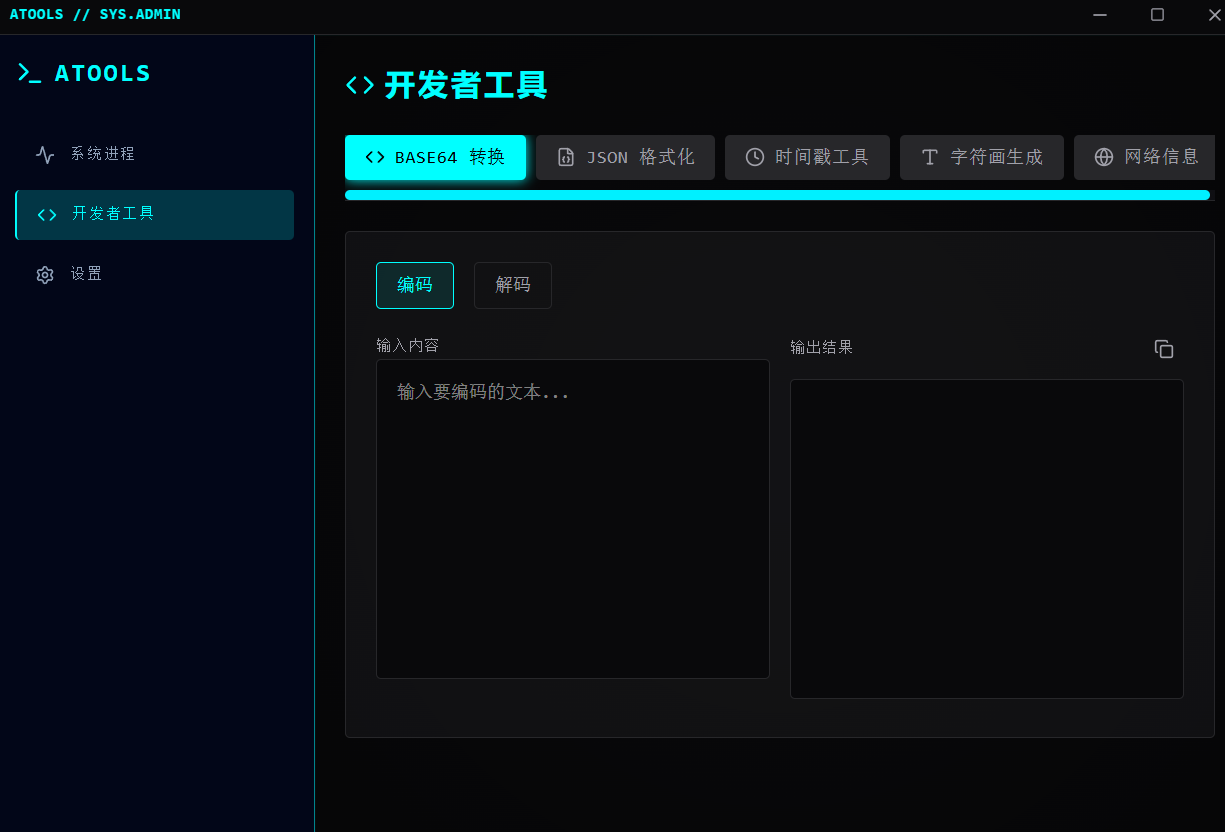The height and width of the screenshot is (832, 1225).
Task: Click the code brackets icon on BASE64 tab
Action: point(375,157)
